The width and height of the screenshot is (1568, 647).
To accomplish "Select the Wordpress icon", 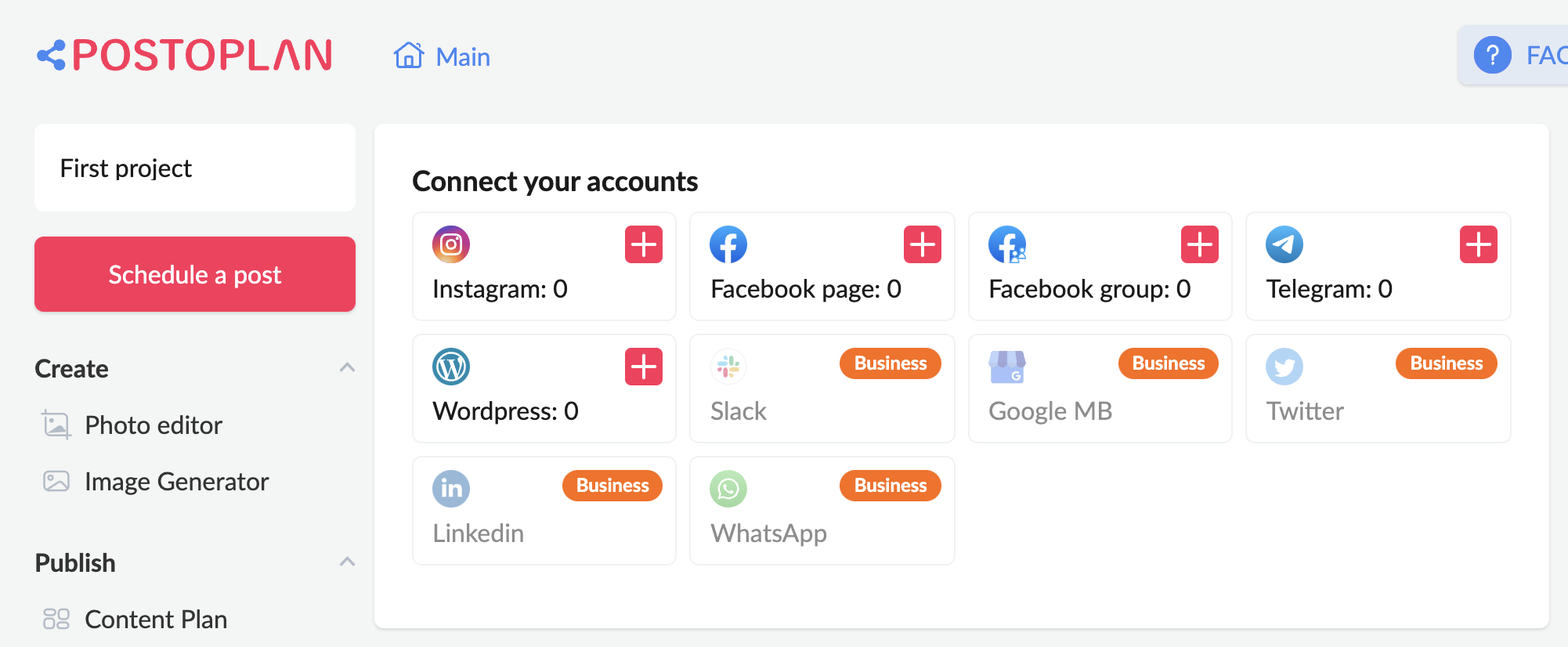I will 451,366.
